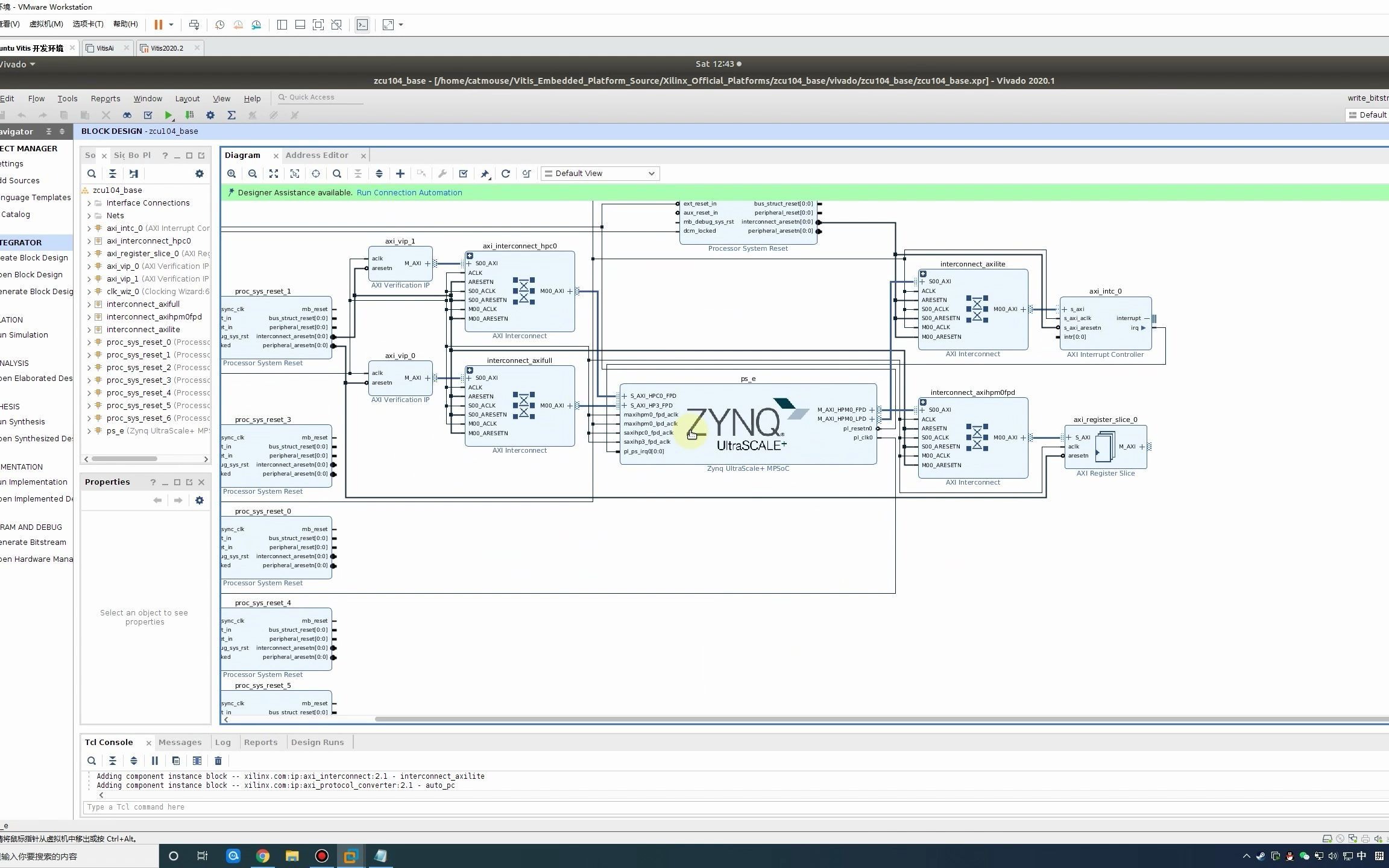Validate design via diagram toolbar checkmark

pyautogui.click(x=464, y=174)
